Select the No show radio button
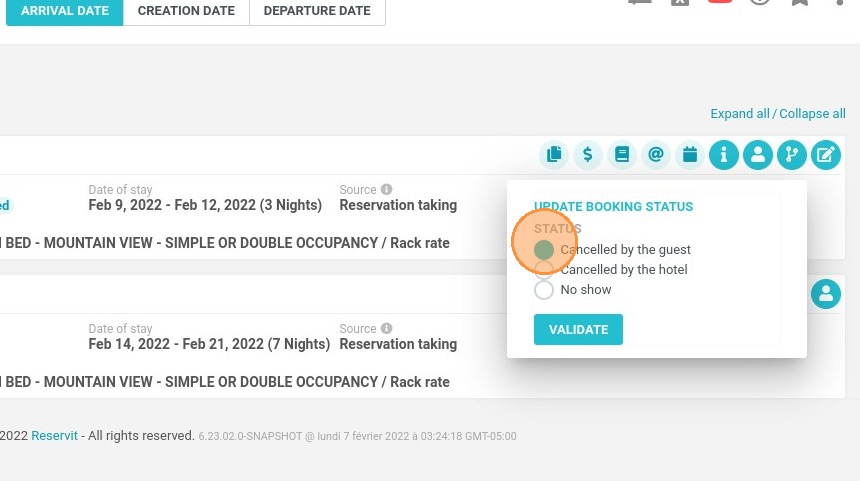The height and width of the screenshot is (481, 860). click(x=544, y=290)
